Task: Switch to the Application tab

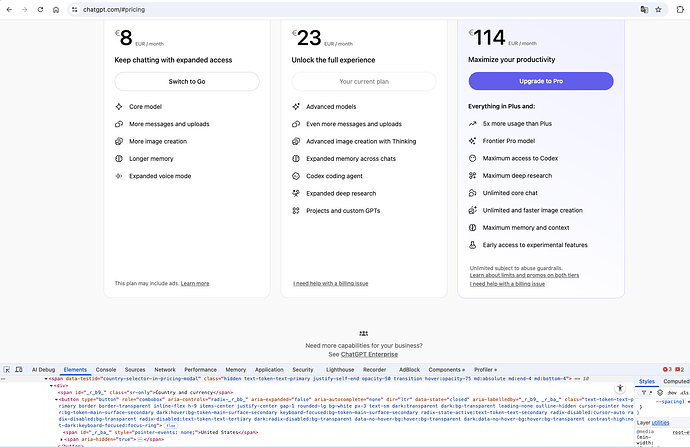Action: click(269, 370)
